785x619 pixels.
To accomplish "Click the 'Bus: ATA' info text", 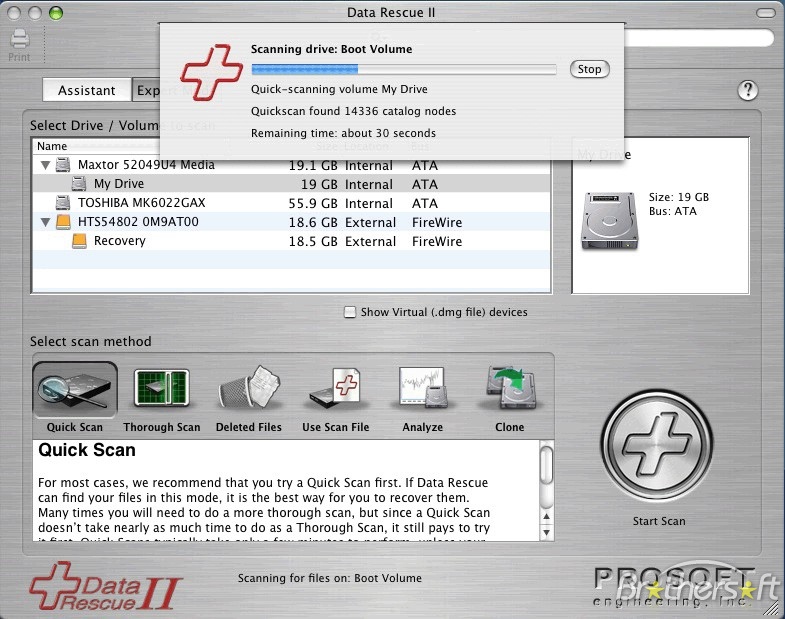I will pyautogui.click(x=672, y=211).
